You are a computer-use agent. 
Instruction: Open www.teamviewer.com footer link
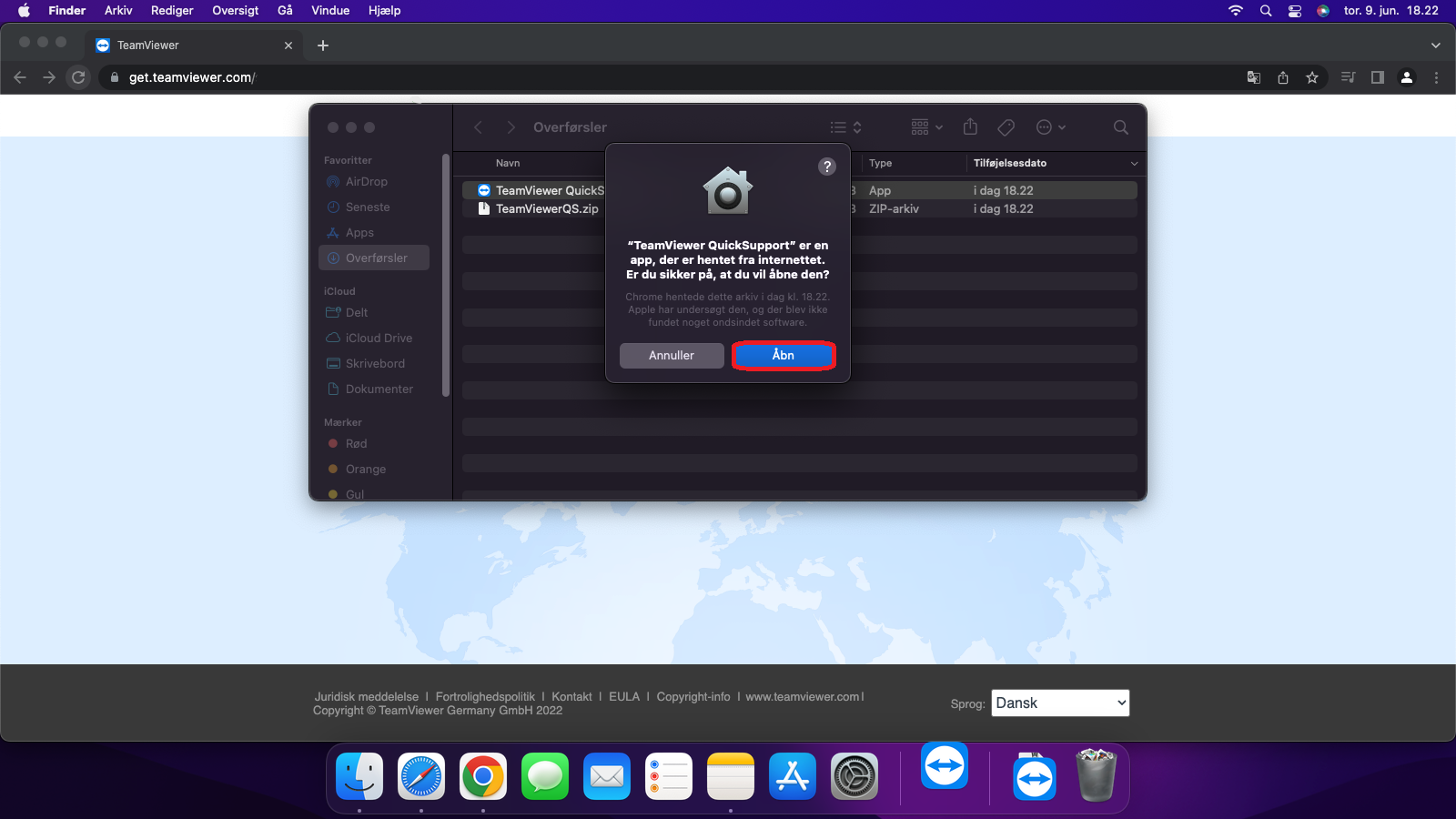tap(803, 697)
